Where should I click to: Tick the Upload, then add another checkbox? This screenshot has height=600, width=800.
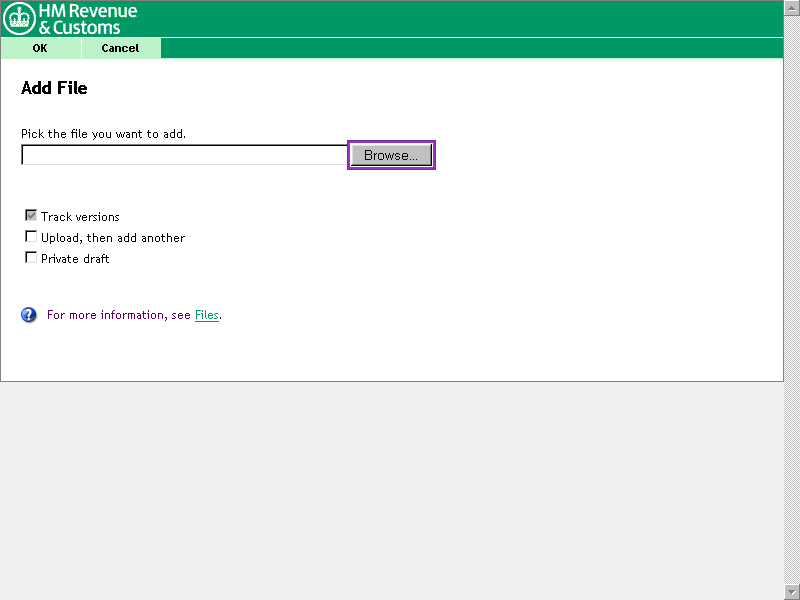(31, 237)
